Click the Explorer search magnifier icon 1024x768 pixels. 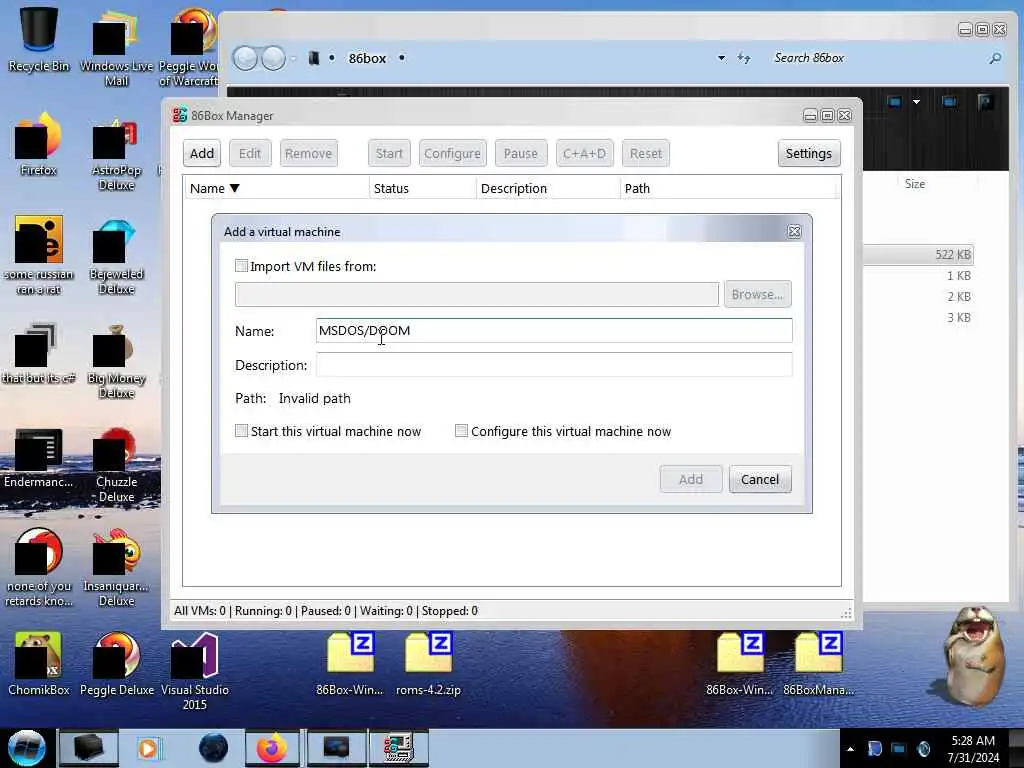995,58
